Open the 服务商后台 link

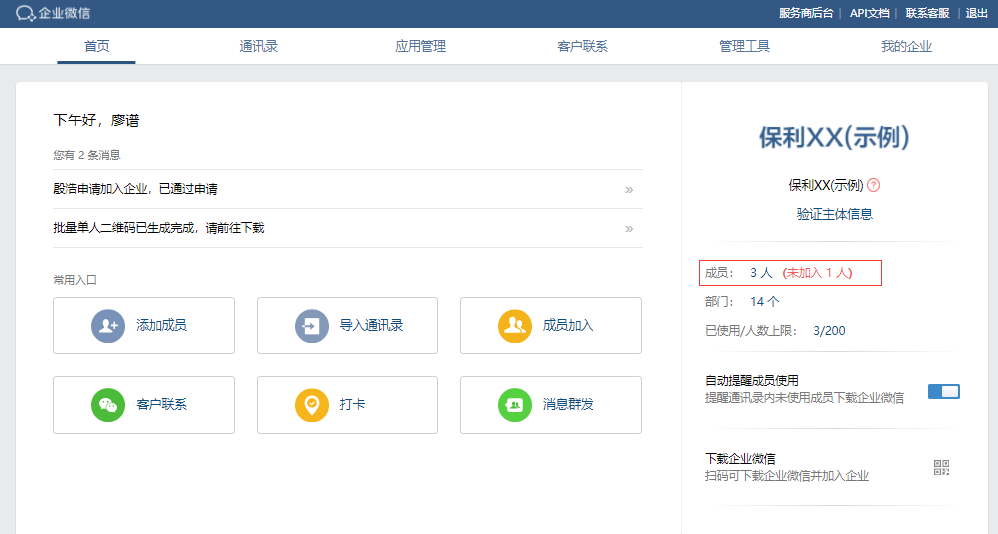click(806, 13)
